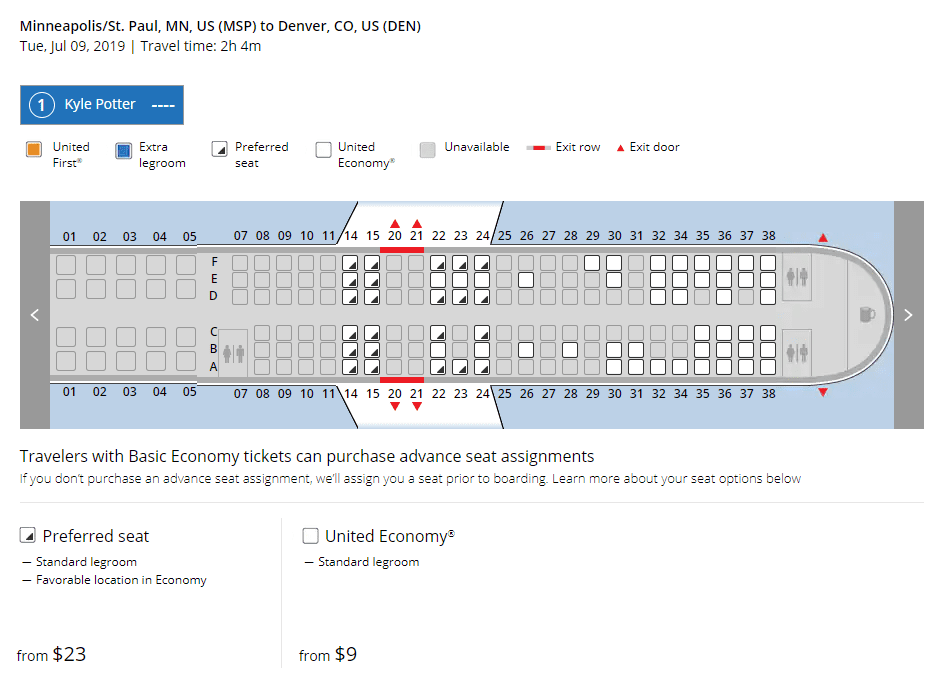The width and height of the screenshot is (943, 686).
Task: Click the United Economy legend icon
Action: coord(322,147)
